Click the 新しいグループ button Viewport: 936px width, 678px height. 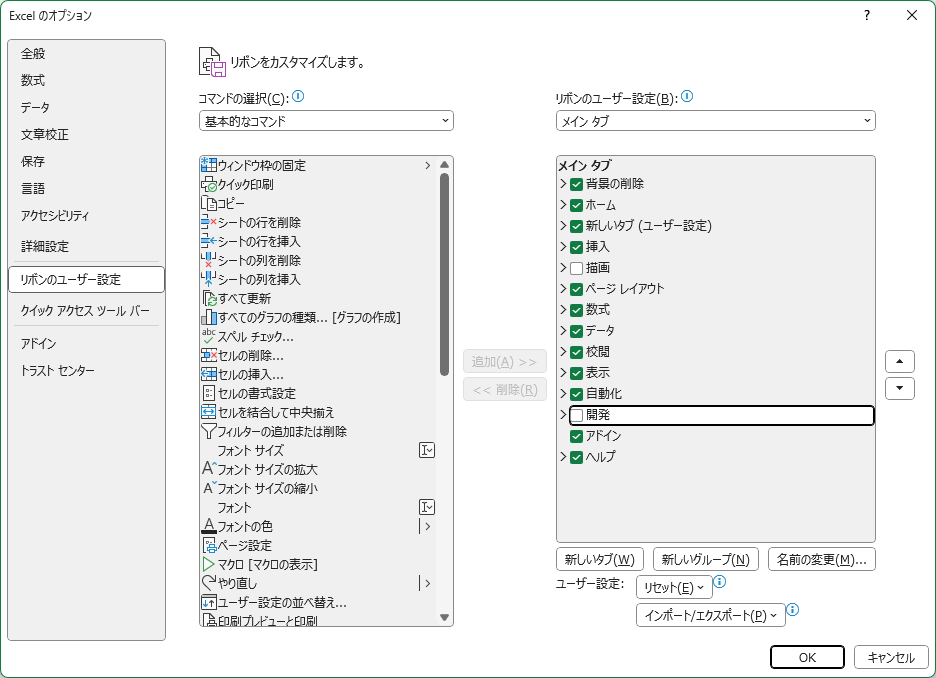[706, 559]
